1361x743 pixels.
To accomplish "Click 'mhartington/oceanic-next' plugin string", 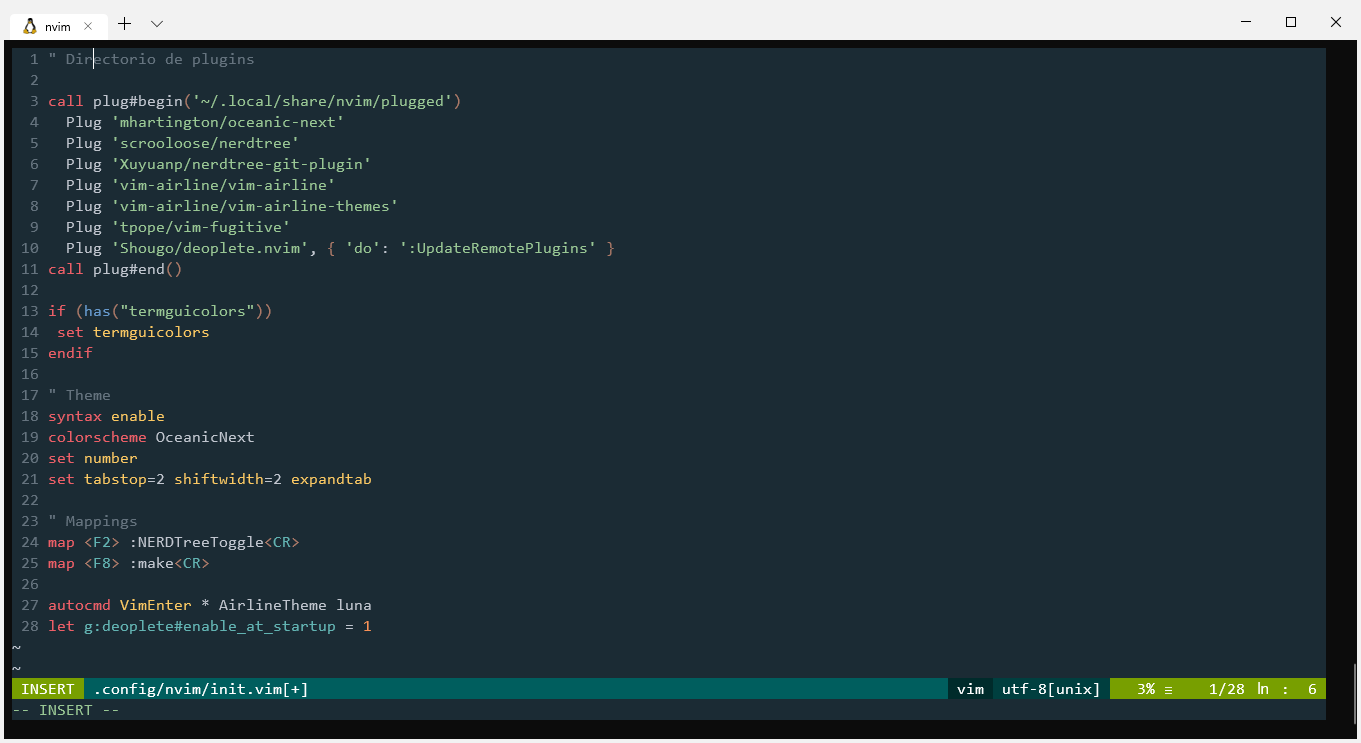I will tap(228, 122).
